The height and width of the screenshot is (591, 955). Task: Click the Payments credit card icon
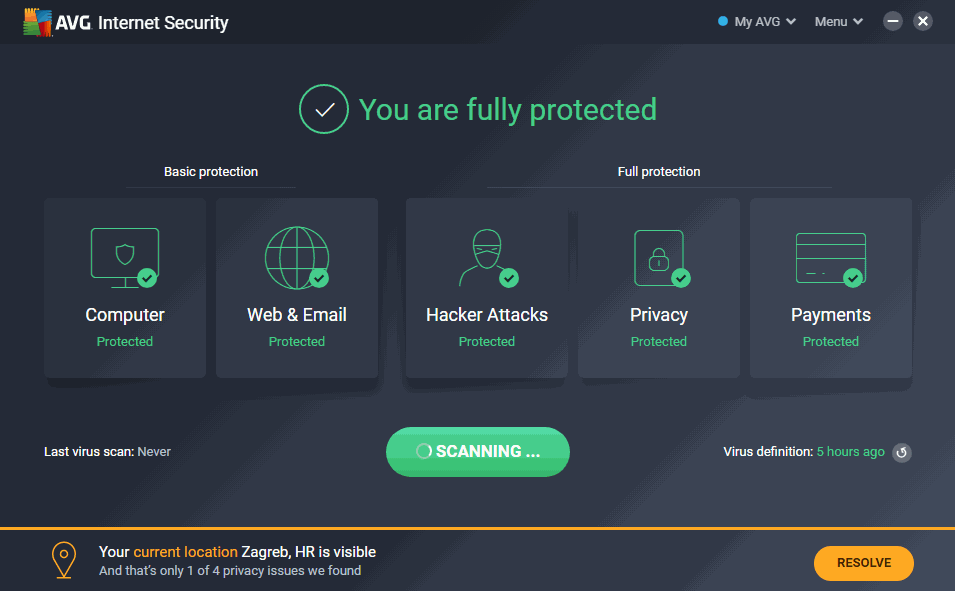[831, 259]
